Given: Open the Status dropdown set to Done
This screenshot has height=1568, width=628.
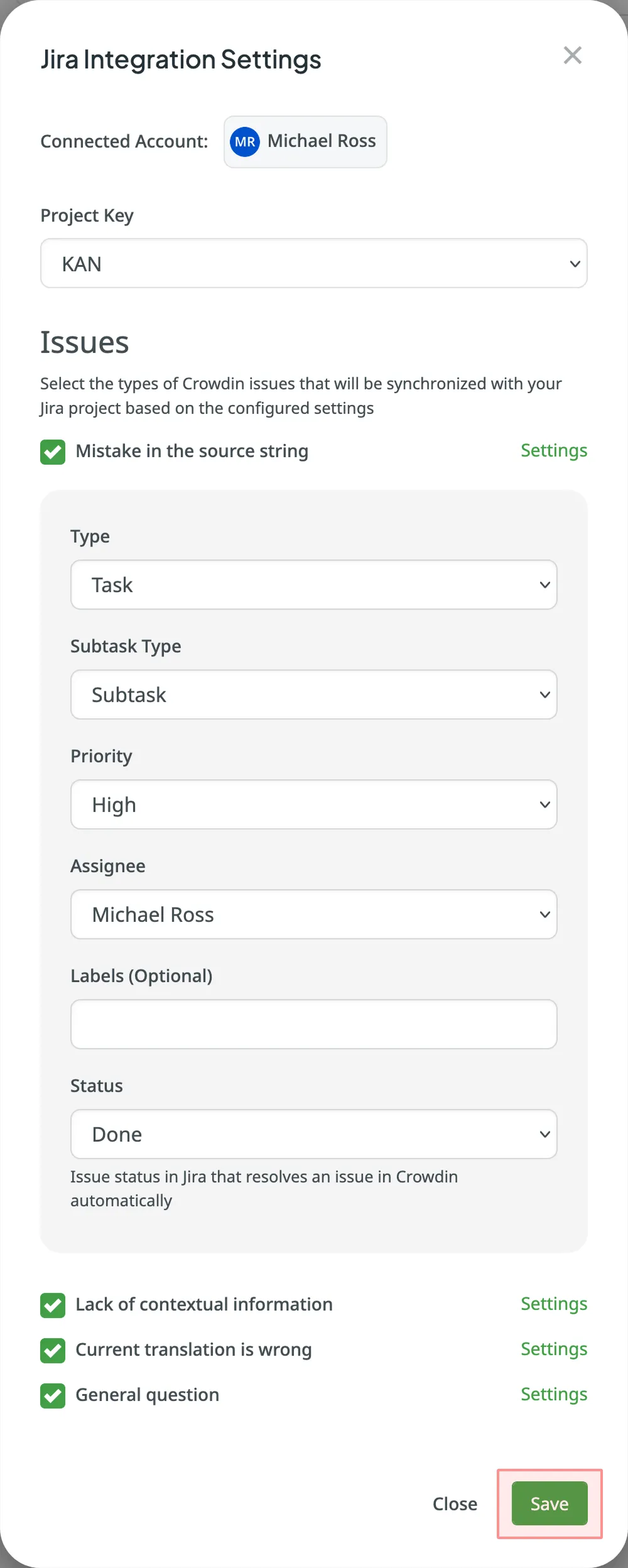Looking at the screenshot, I should tap(313, 1134).
